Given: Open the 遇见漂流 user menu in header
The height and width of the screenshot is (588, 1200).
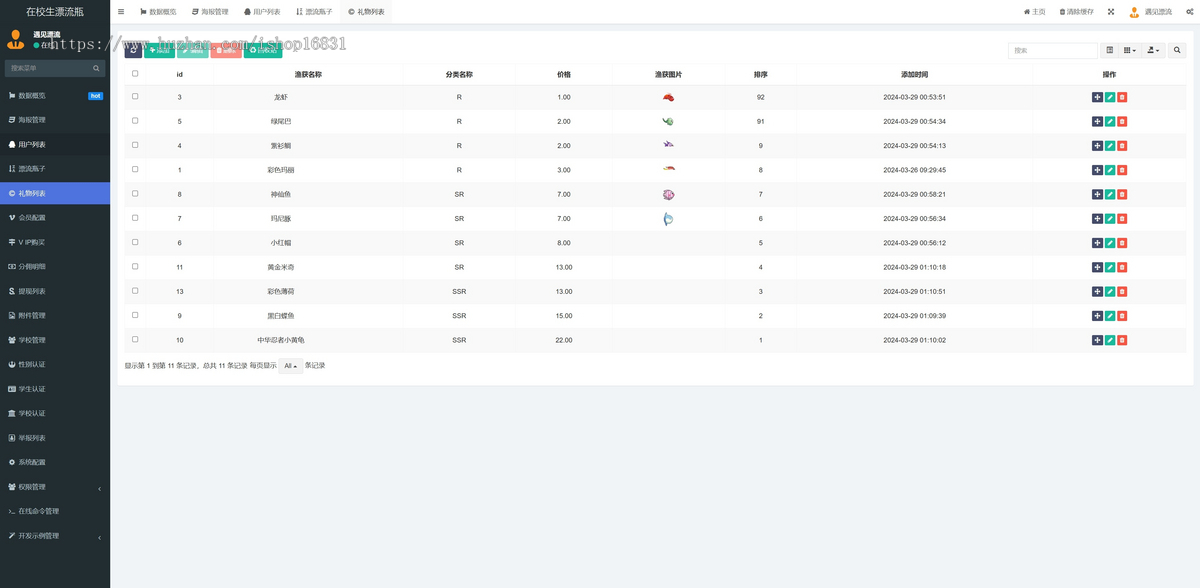Looking at the screenshot, I should tap(1150, 12).
